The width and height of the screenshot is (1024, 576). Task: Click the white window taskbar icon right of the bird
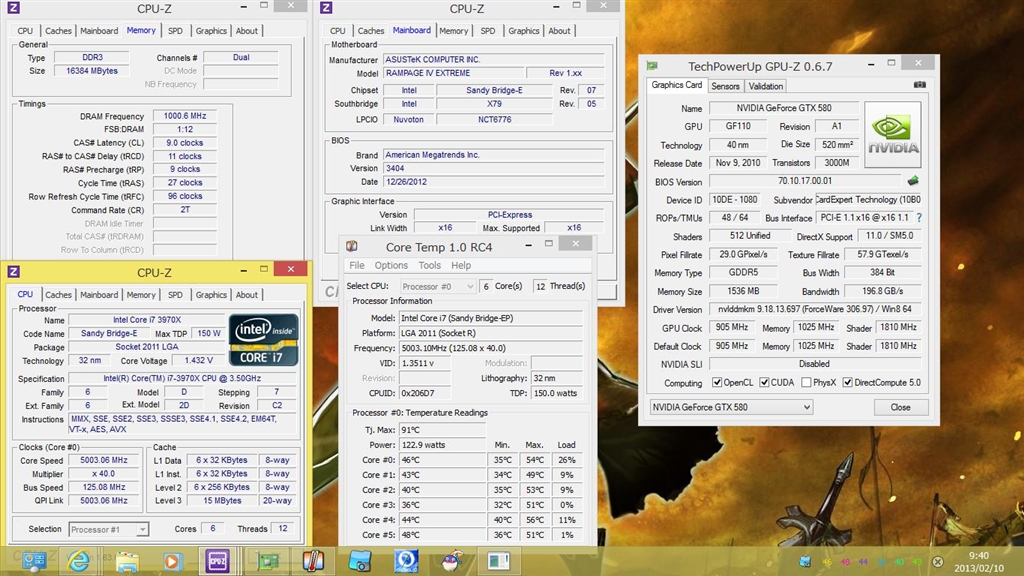click(x=498, y=561)
